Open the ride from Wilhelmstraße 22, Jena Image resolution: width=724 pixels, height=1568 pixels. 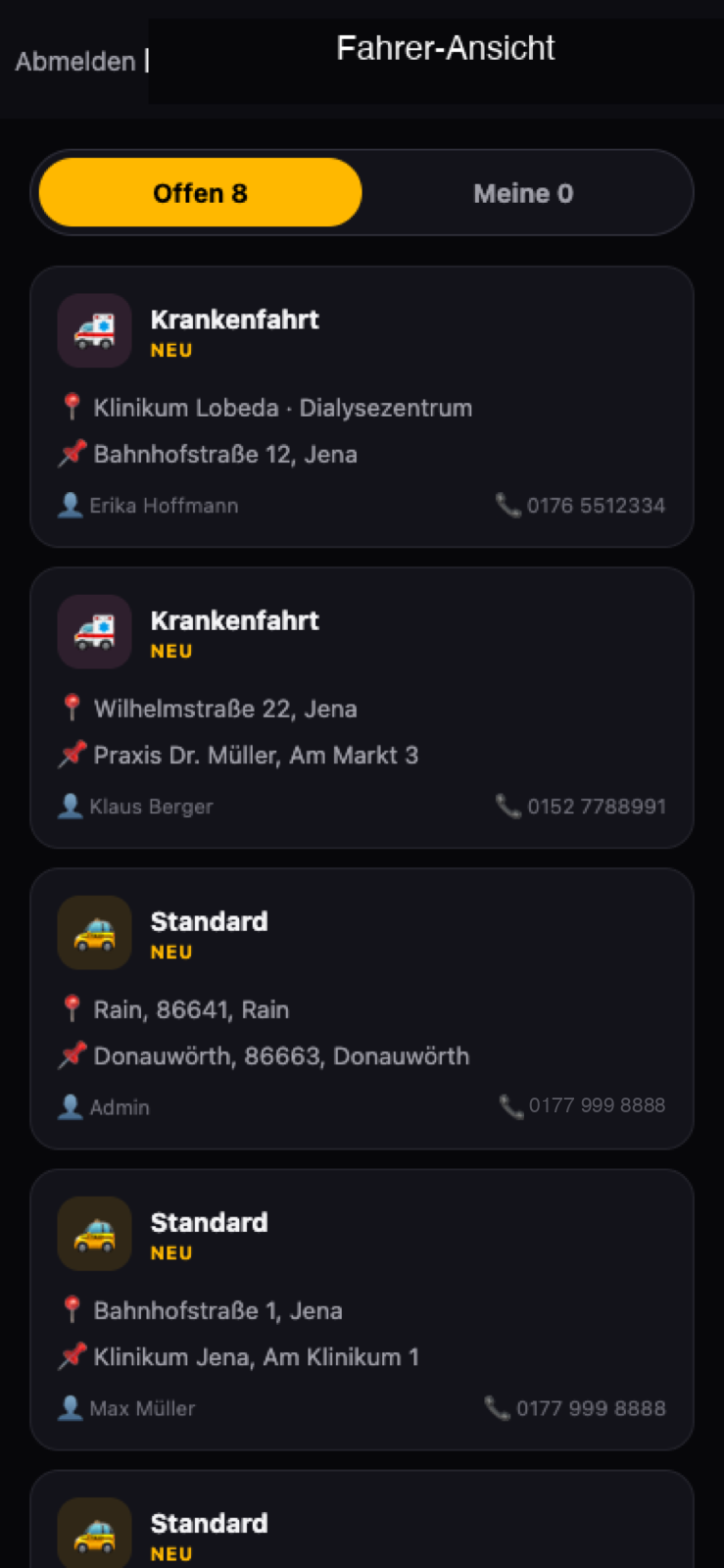[x=362, y=708]
